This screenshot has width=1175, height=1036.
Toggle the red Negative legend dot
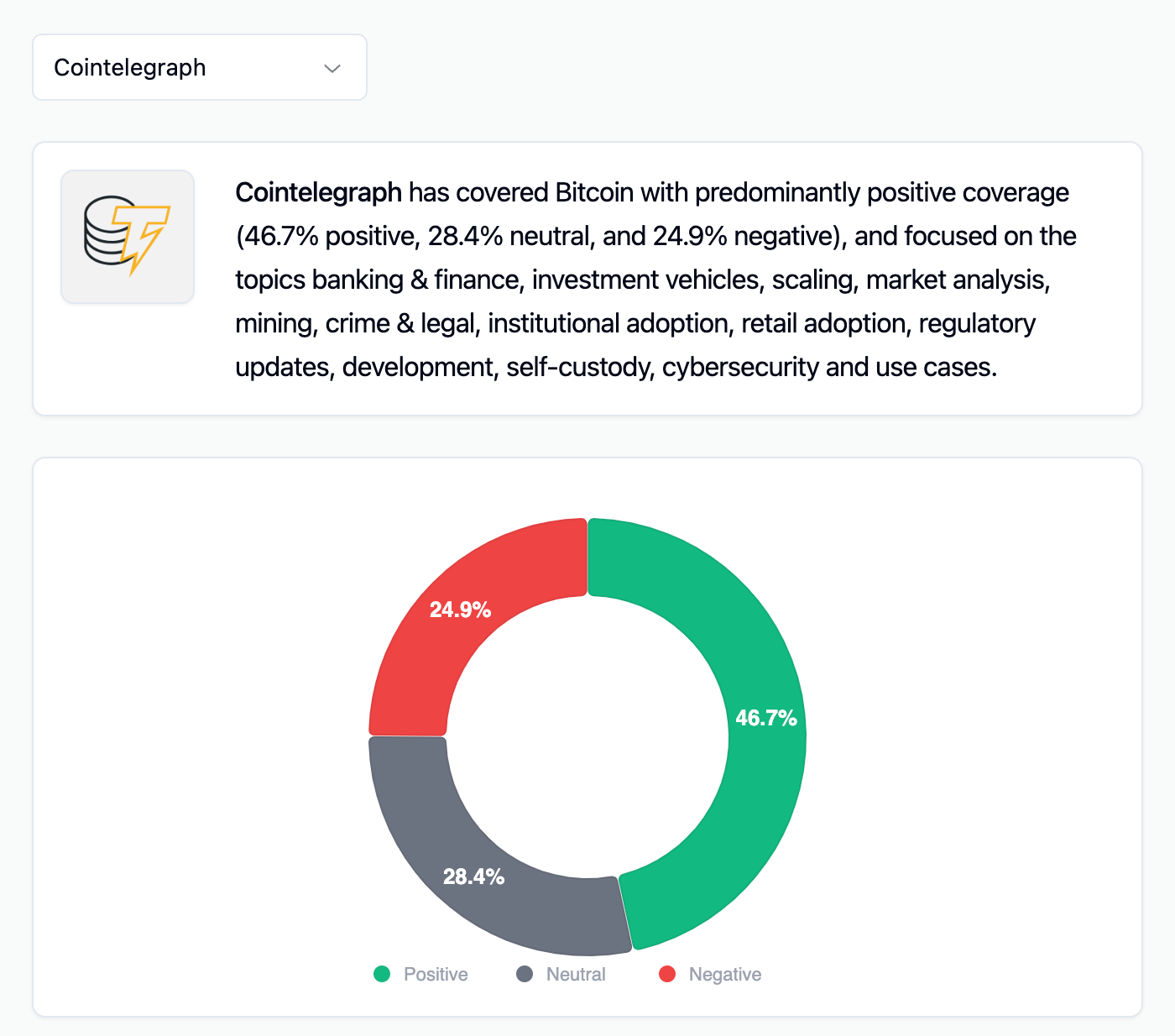click(x=667, y=974)
